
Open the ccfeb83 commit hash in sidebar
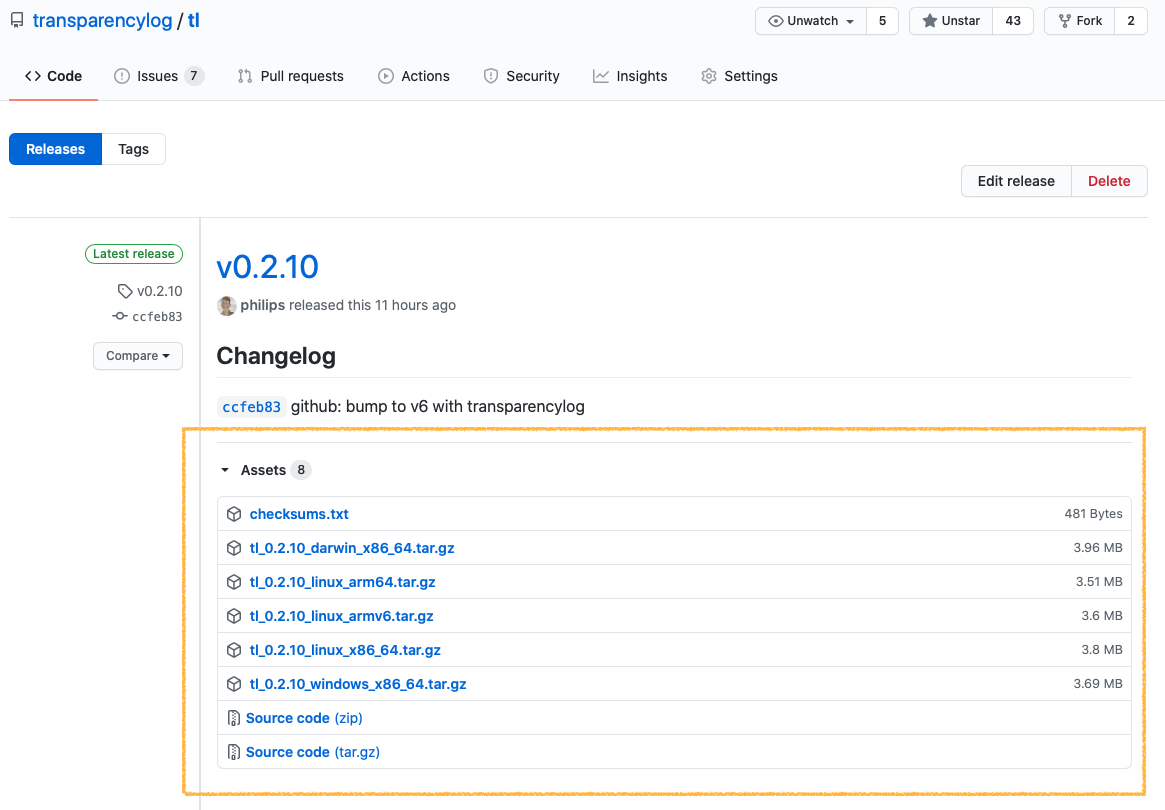[157, 317]
